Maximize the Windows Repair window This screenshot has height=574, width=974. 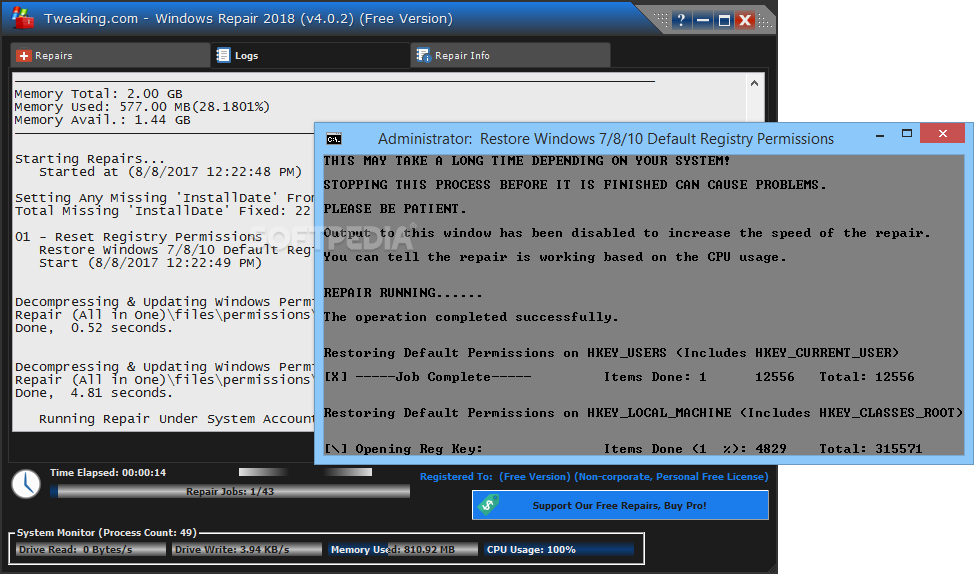pyautogui.click(x=724, y=20)
